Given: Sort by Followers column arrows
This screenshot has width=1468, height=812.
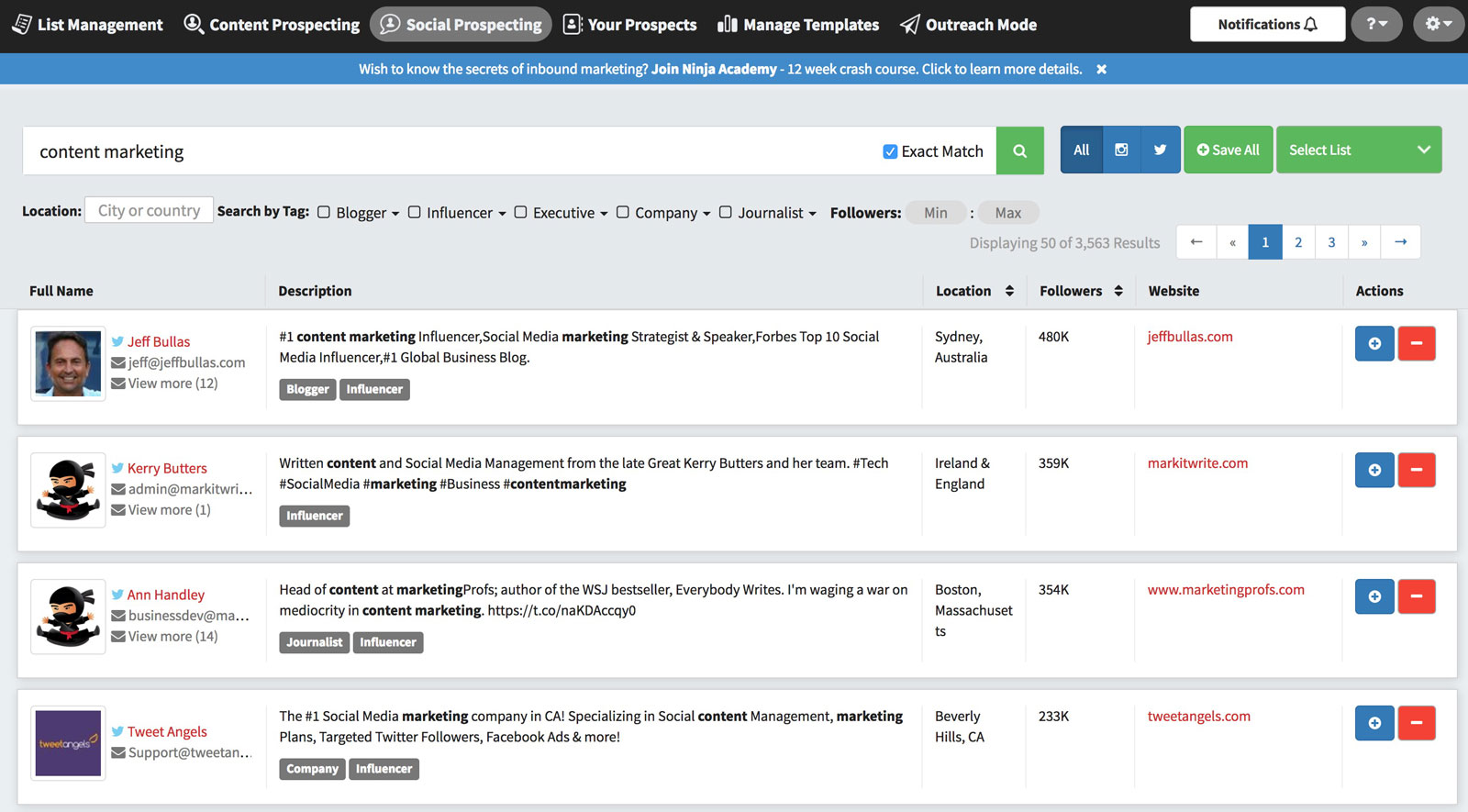Looking at the screenshot, I should coord(1118,291).
